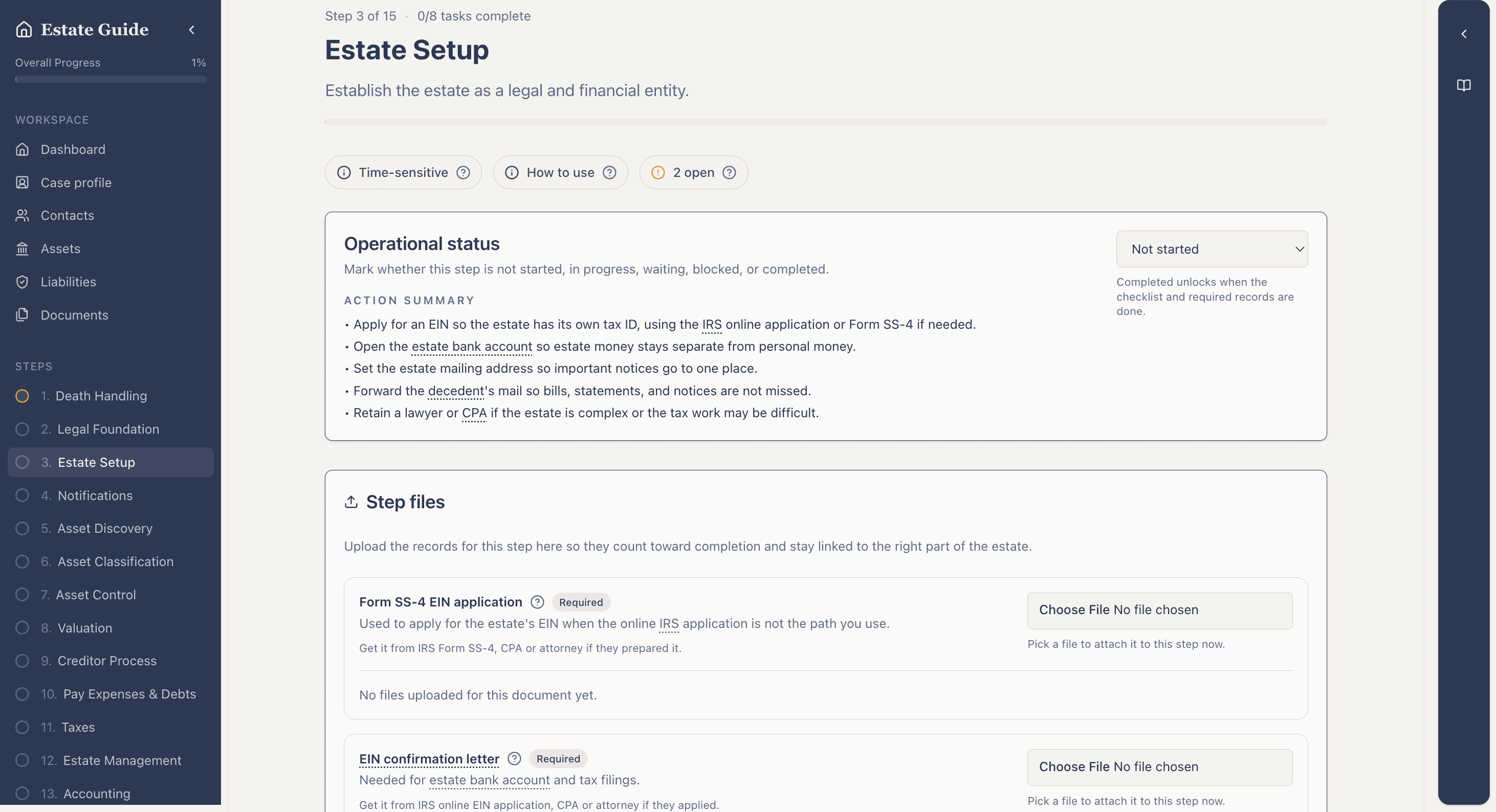This screenshot has height=812, width=1496.
Task: Open the Case profile page
Action: coord(111,182)
